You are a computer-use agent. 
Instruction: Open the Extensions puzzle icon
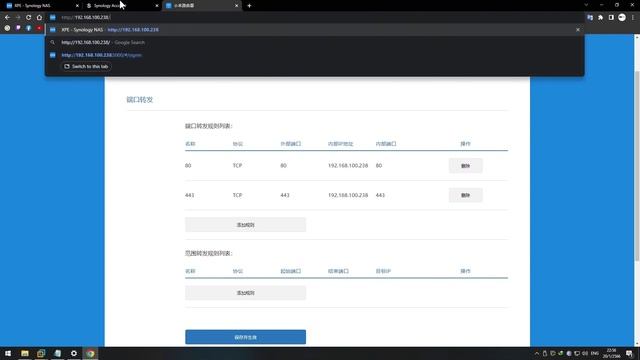(x=600, y=17)
